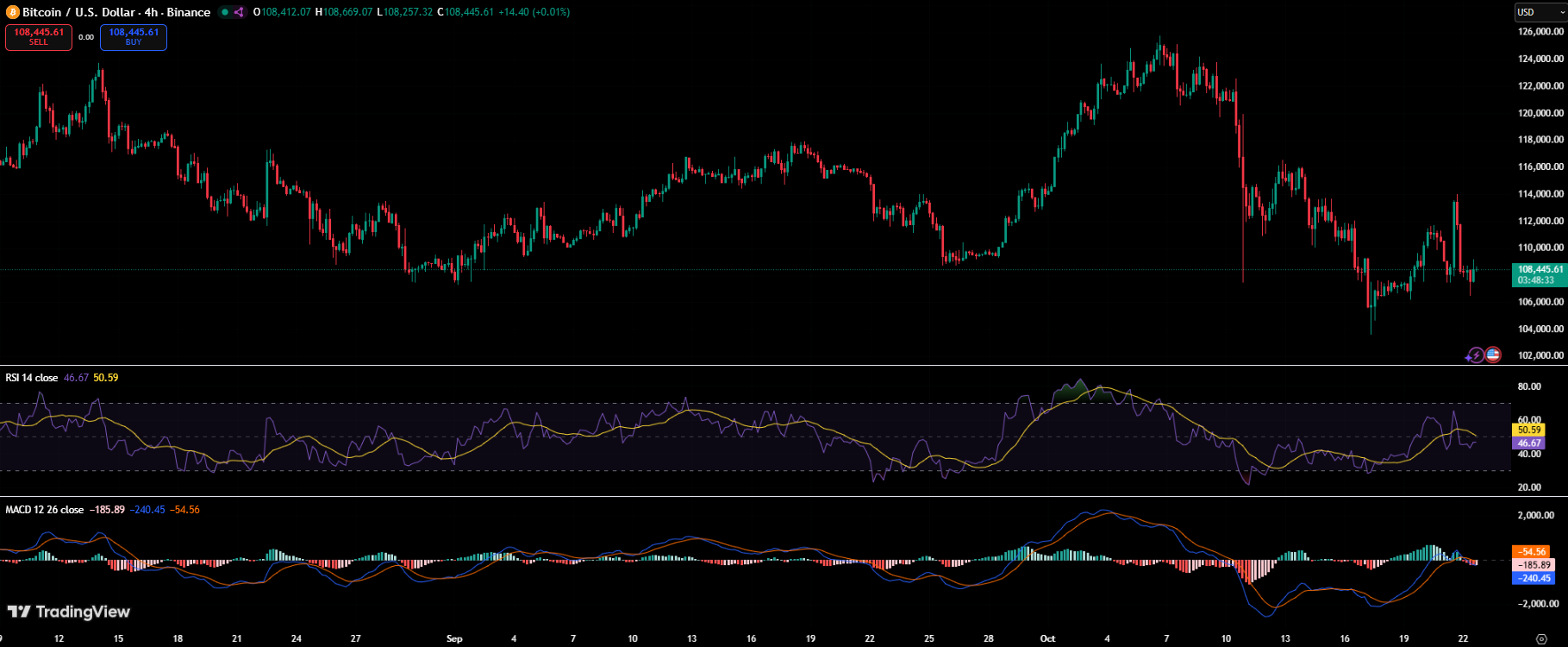Screen dimensions: 1568x647
Task: Click the green market status dot
Action: click(225, 12)
